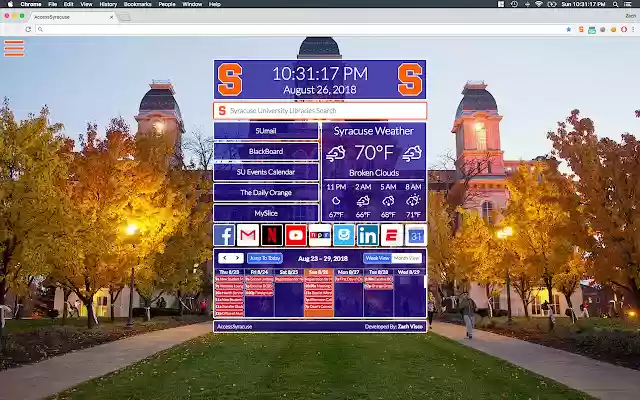Open the Netflix shortcut icon
640x400 pixels.
[272, 235]
